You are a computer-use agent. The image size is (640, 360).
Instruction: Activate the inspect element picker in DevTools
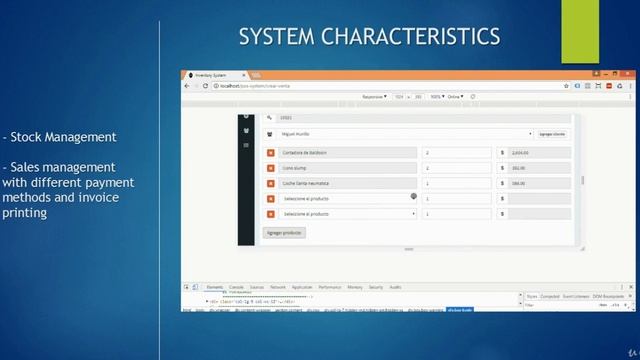point(187,287)
